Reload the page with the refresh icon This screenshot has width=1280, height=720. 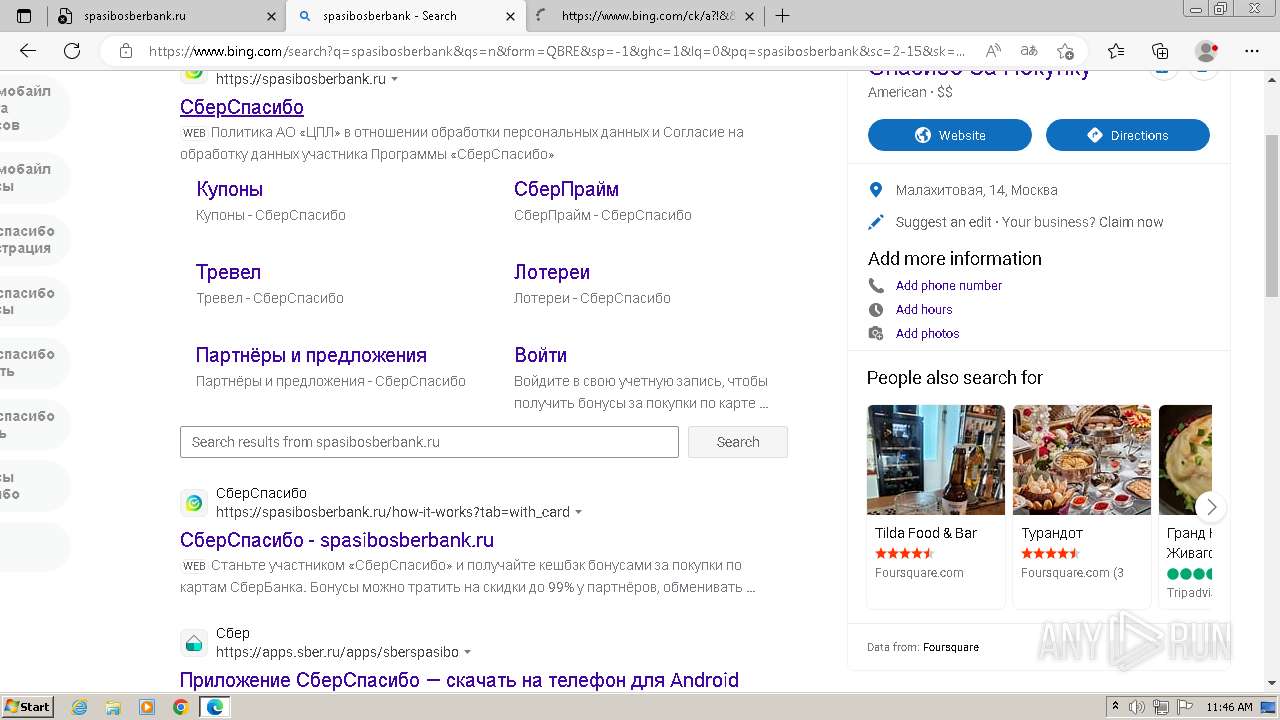72,51
